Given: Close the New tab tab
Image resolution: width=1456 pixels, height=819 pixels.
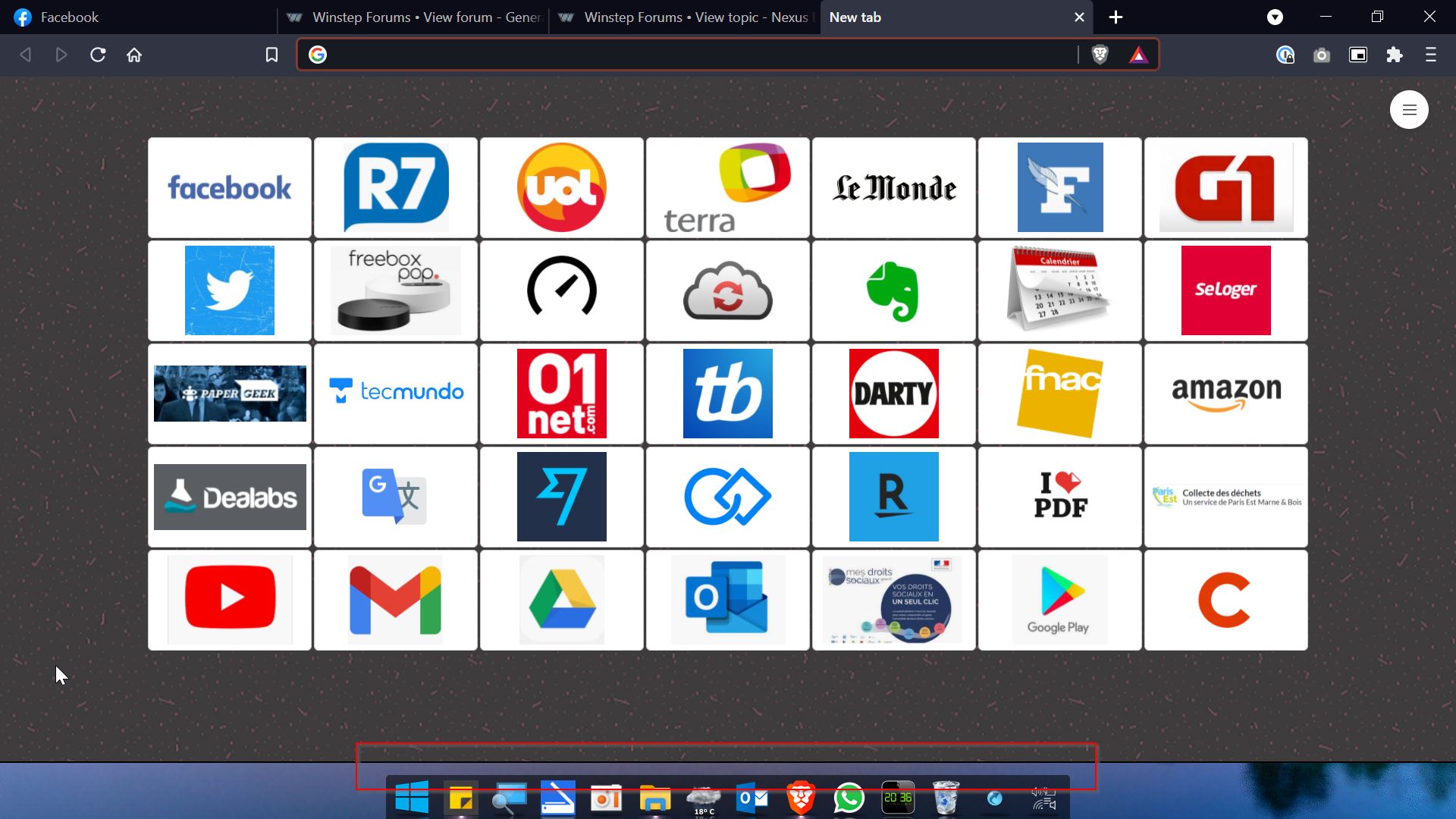Looking at the screenshot, I should pyautogui.click(x=1079, y=17).
